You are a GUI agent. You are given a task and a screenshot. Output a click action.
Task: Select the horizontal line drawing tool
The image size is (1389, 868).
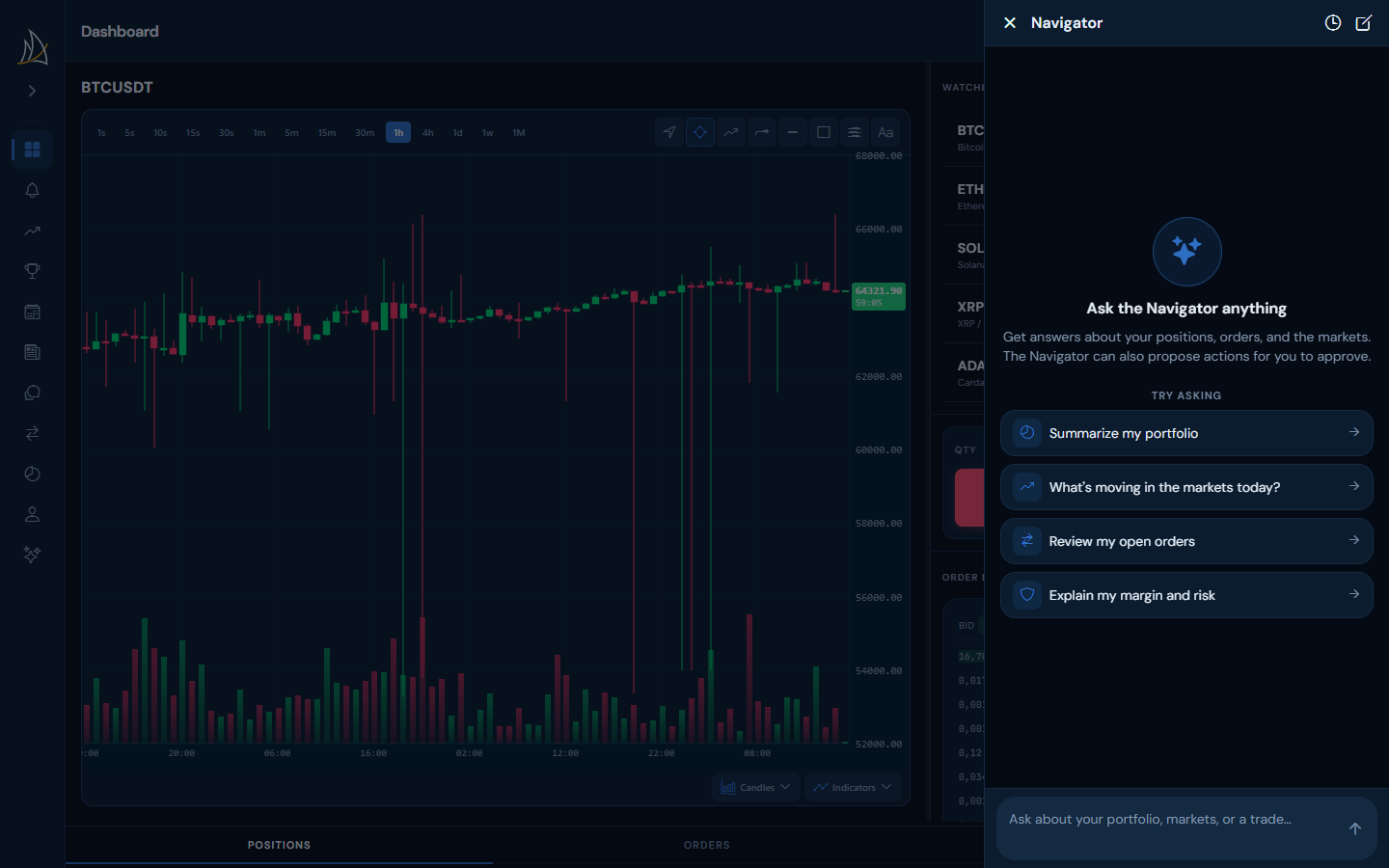(x=793, y=132)
